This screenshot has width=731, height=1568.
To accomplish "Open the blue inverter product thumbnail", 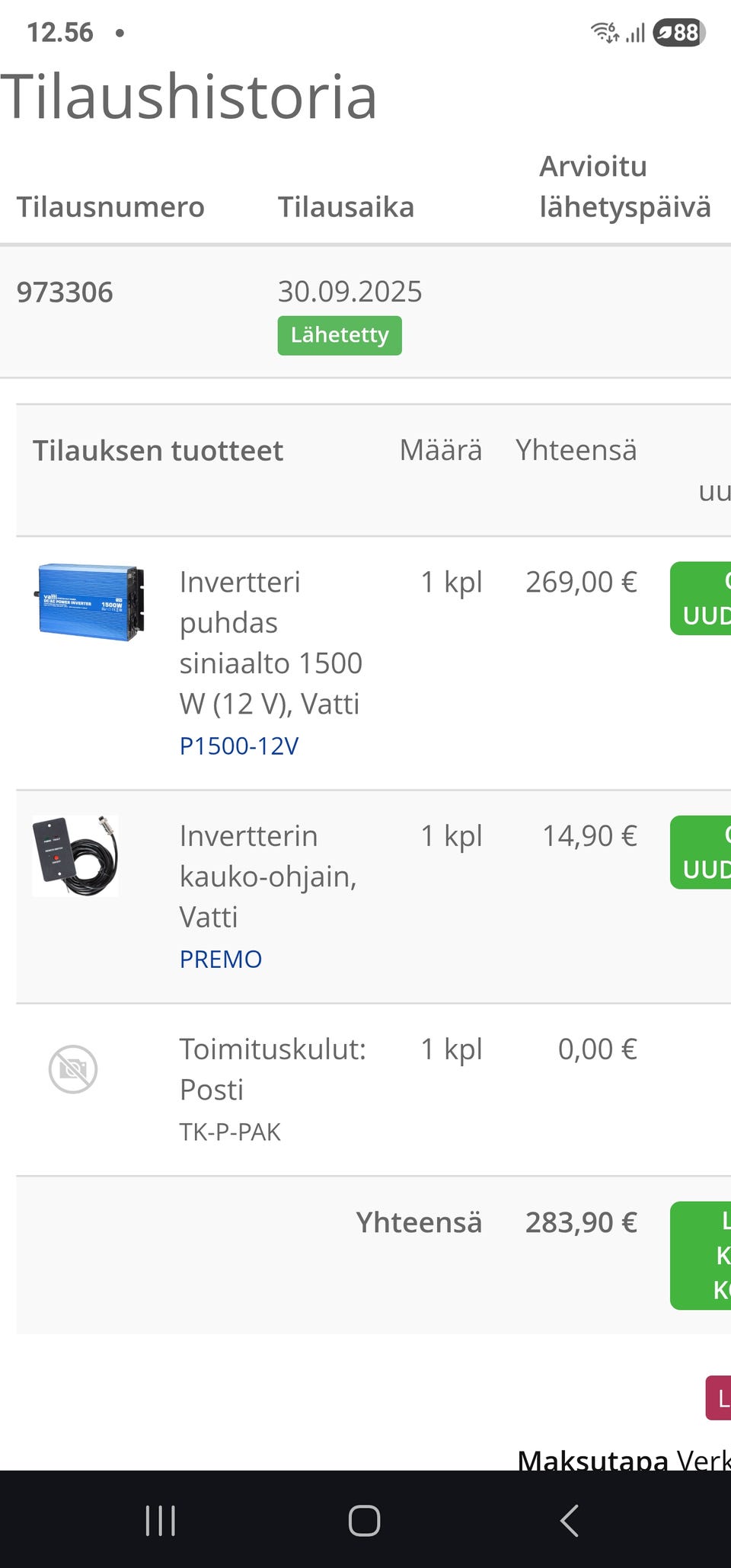I will [90, 602].
